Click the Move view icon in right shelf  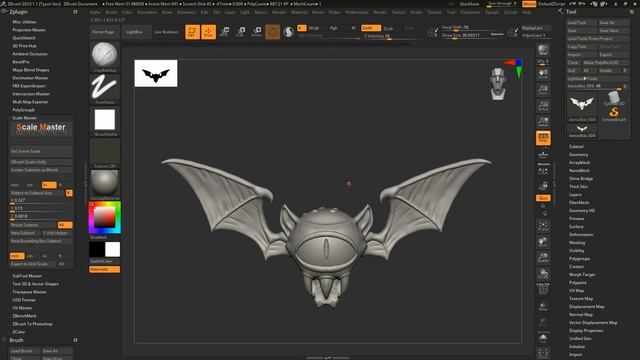click(x=543, y=242)
